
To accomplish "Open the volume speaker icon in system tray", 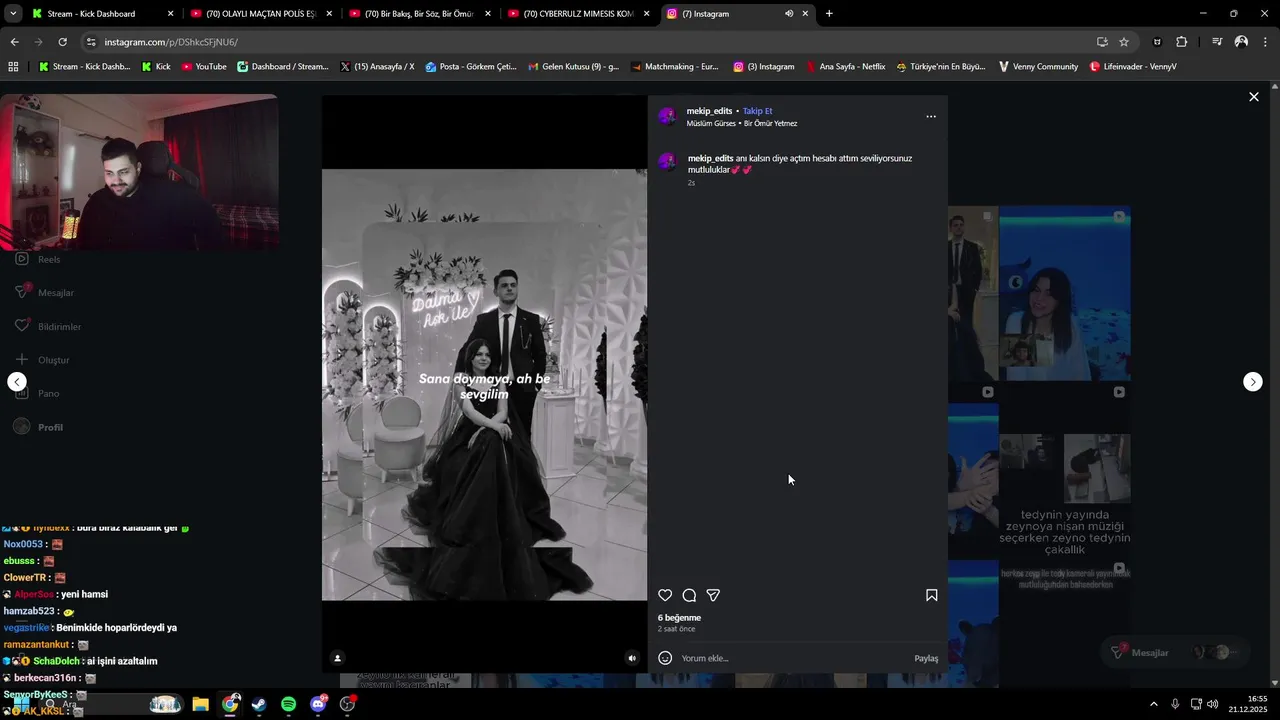I will (1213, 704).
